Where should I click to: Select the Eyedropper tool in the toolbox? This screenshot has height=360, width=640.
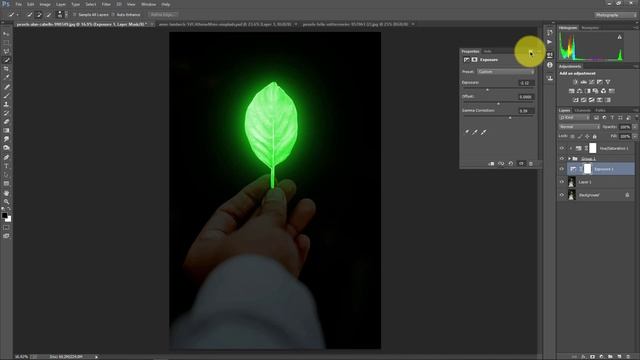[6, 78]
